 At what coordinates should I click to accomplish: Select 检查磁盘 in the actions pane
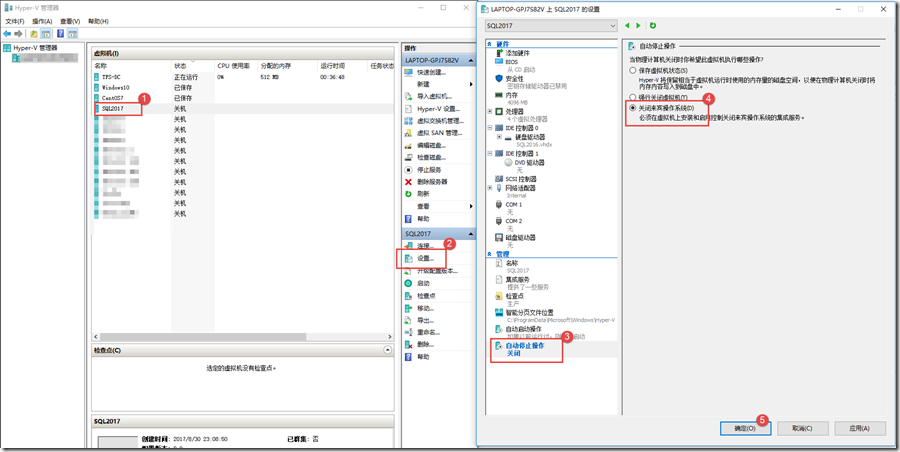click(432, 157)
